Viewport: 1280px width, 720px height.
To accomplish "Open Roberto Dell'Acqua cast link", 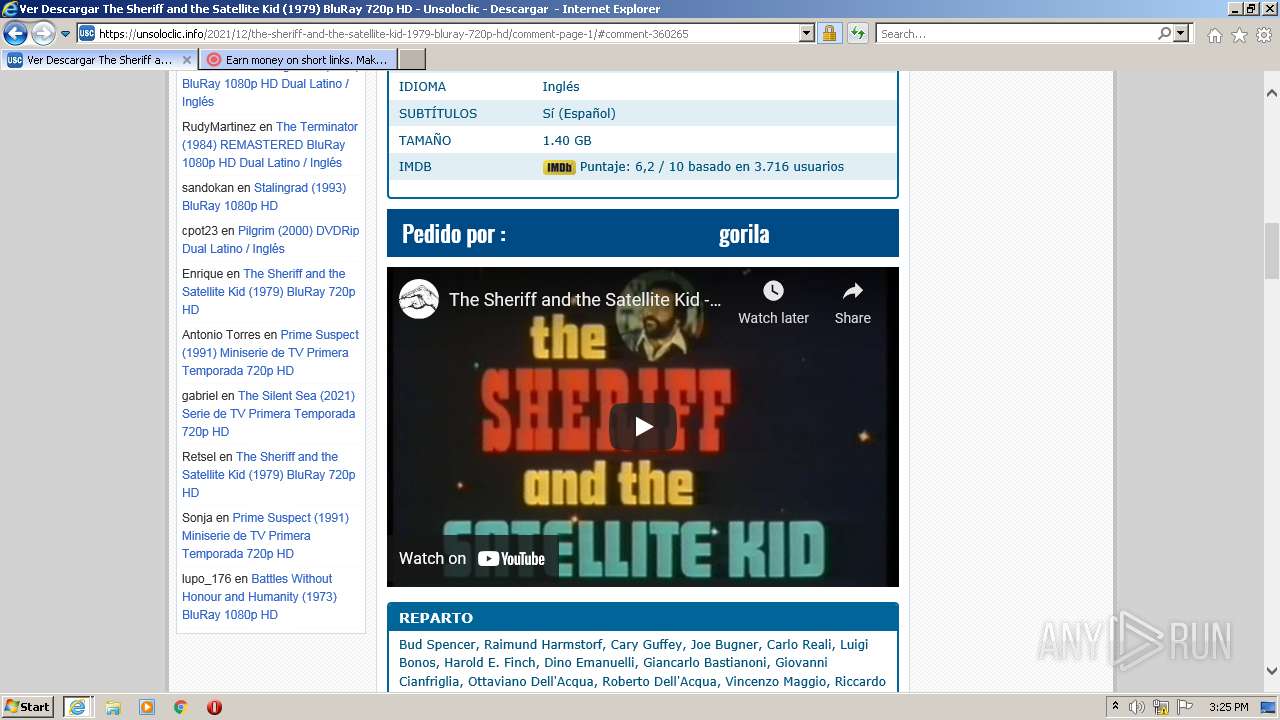I will [659, 682].
